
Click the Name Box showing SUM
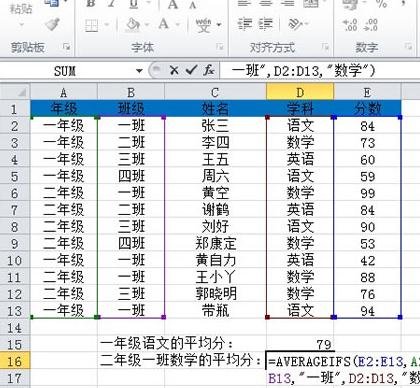[x=65, y=71]
